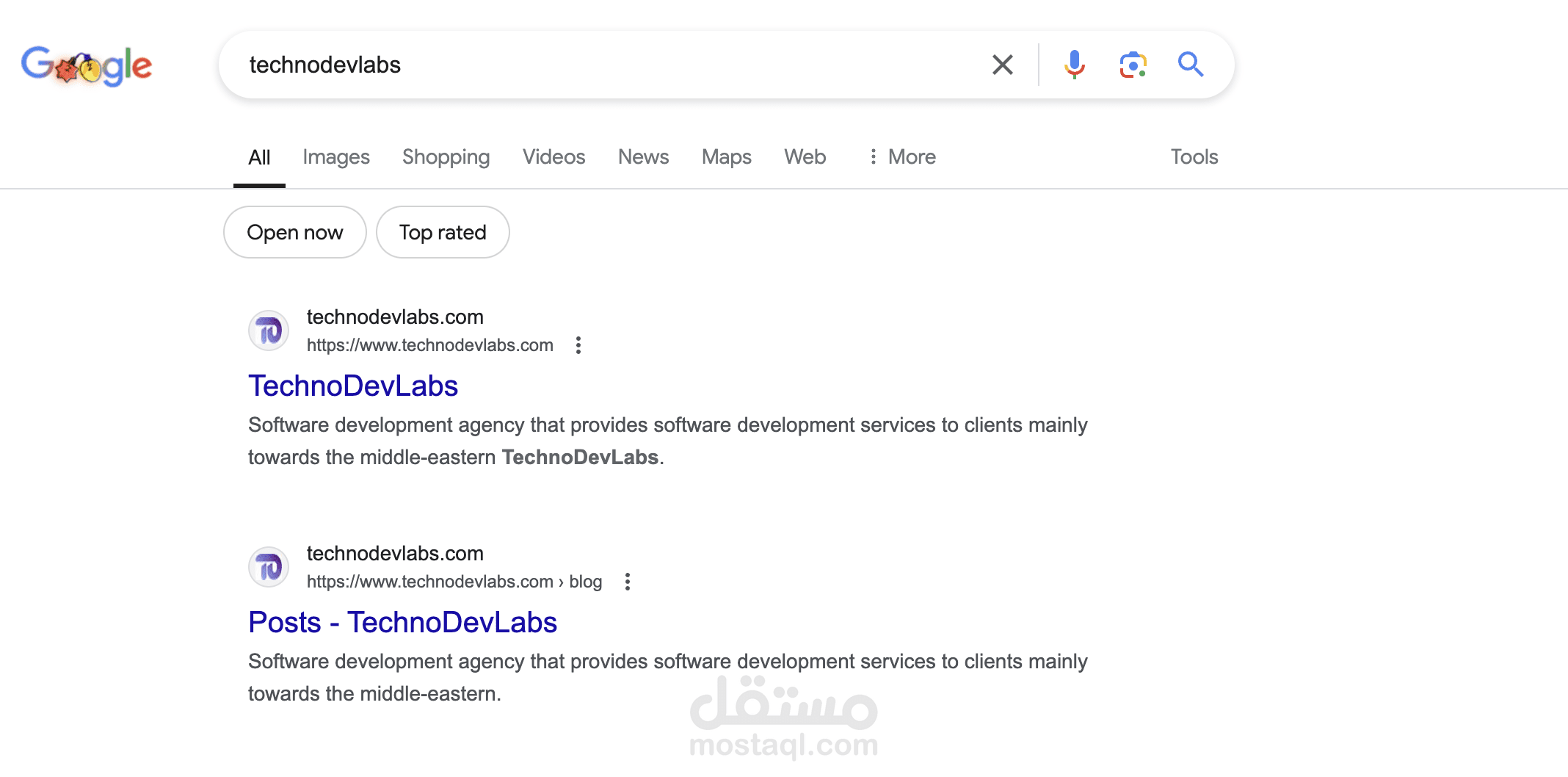Start voice search with microphone icon

pos(1074,65)
